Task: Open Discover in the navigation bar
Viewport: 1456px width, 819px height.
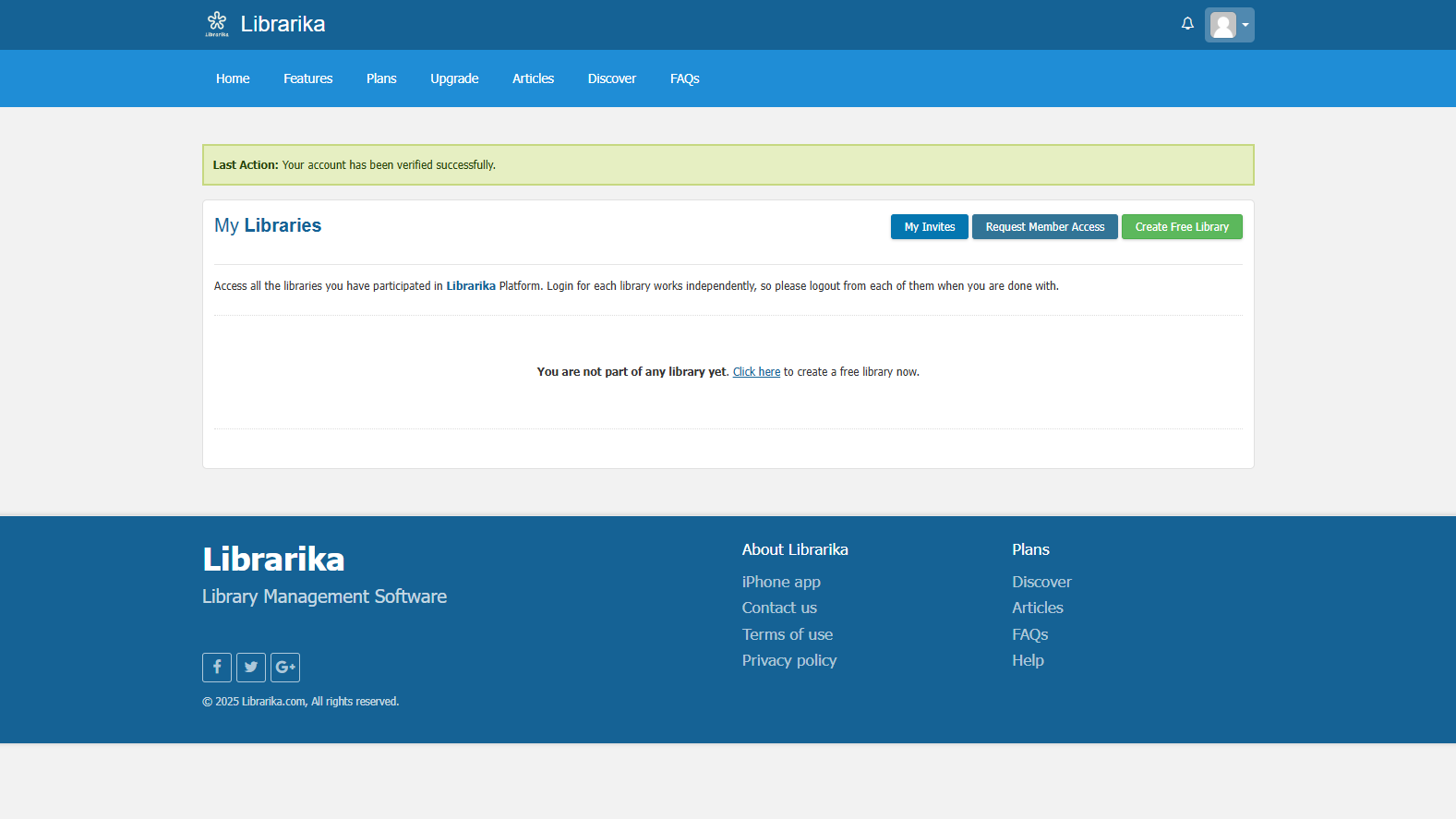Action: coord(611,78)
